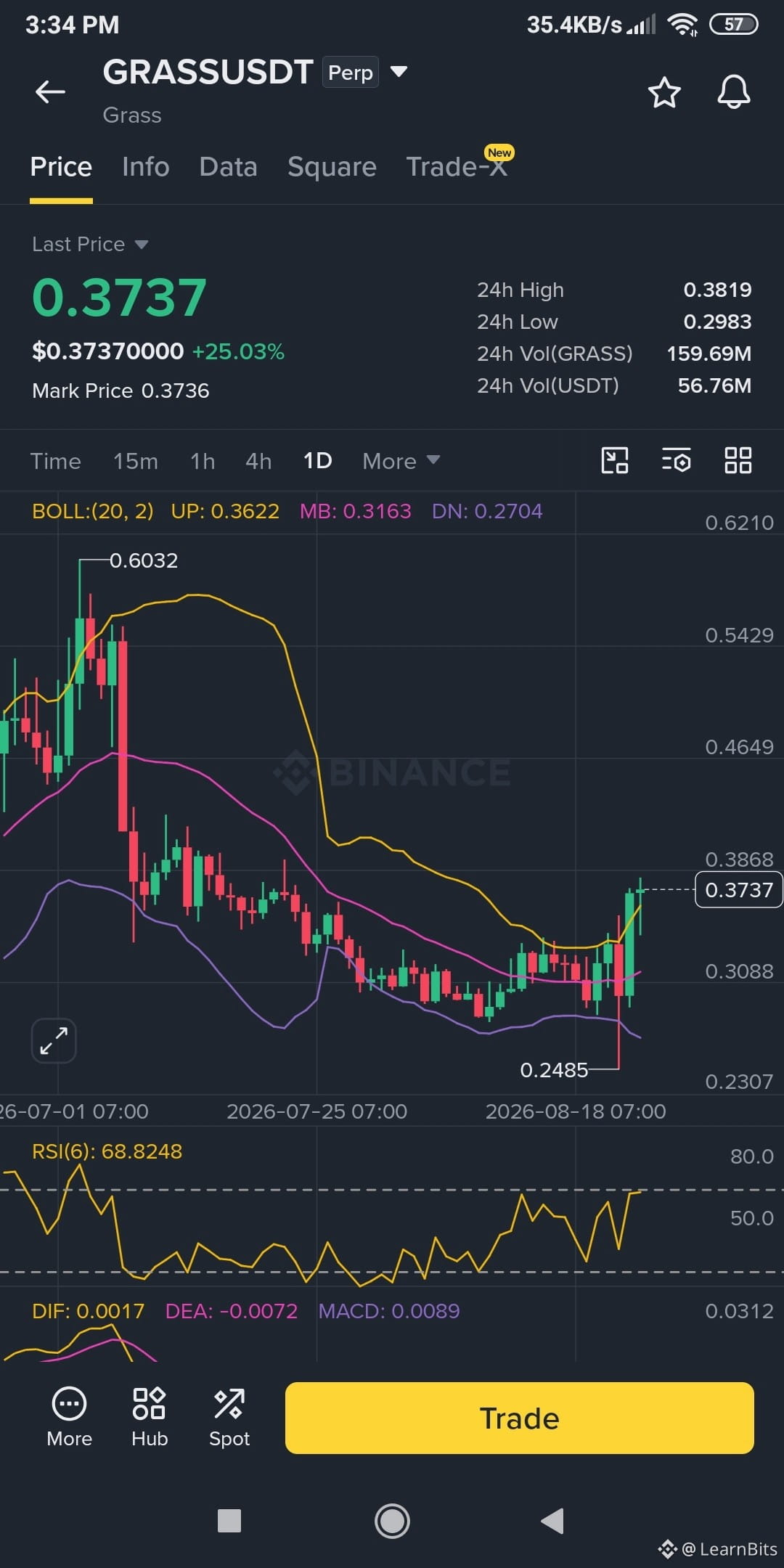
Task: Tap the Perp badge next to GRASSUSDT
Action: coord(351,72)
